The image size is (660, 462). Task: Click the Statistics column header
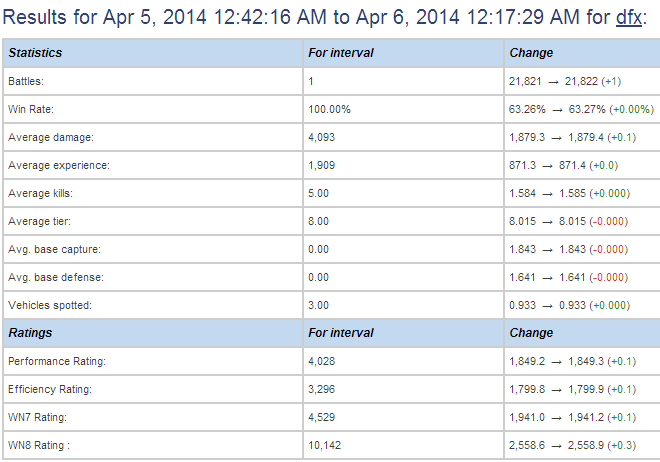[35, 53]
